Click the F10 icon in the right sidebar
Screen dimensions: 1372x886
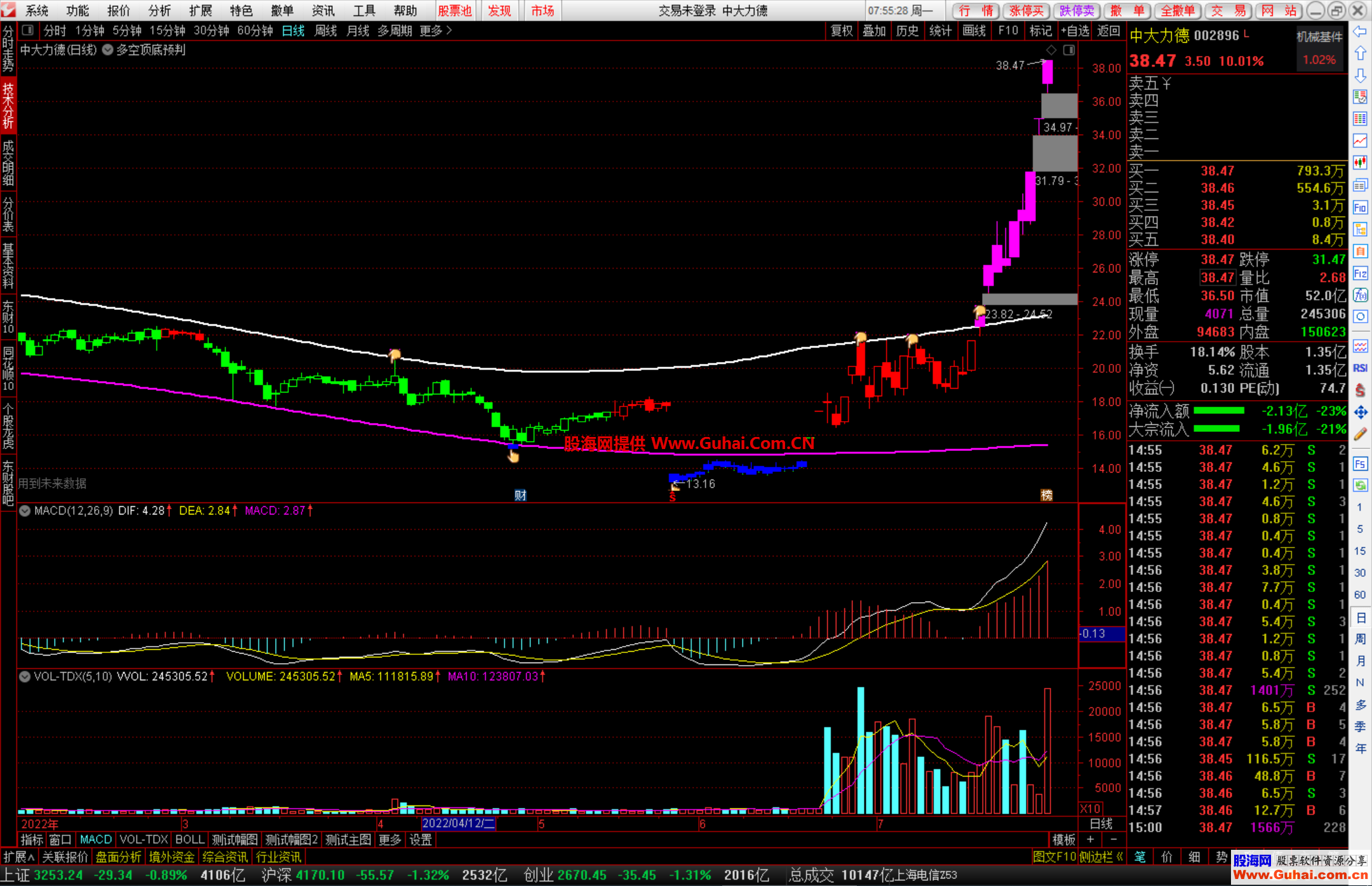pyautogui.click(x=1360, y=208)
